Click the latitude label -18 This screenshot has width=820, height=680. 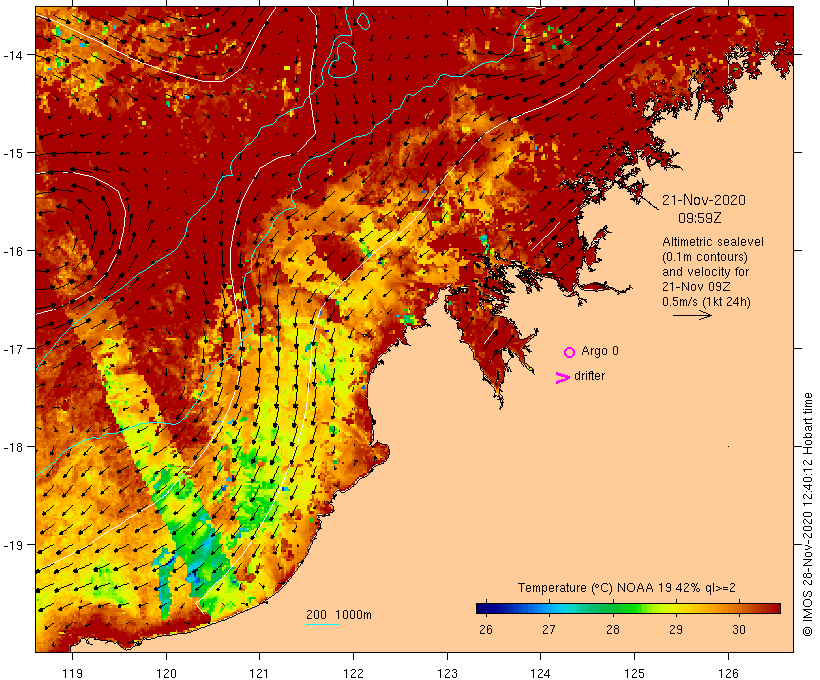click(x=13, y=447)
